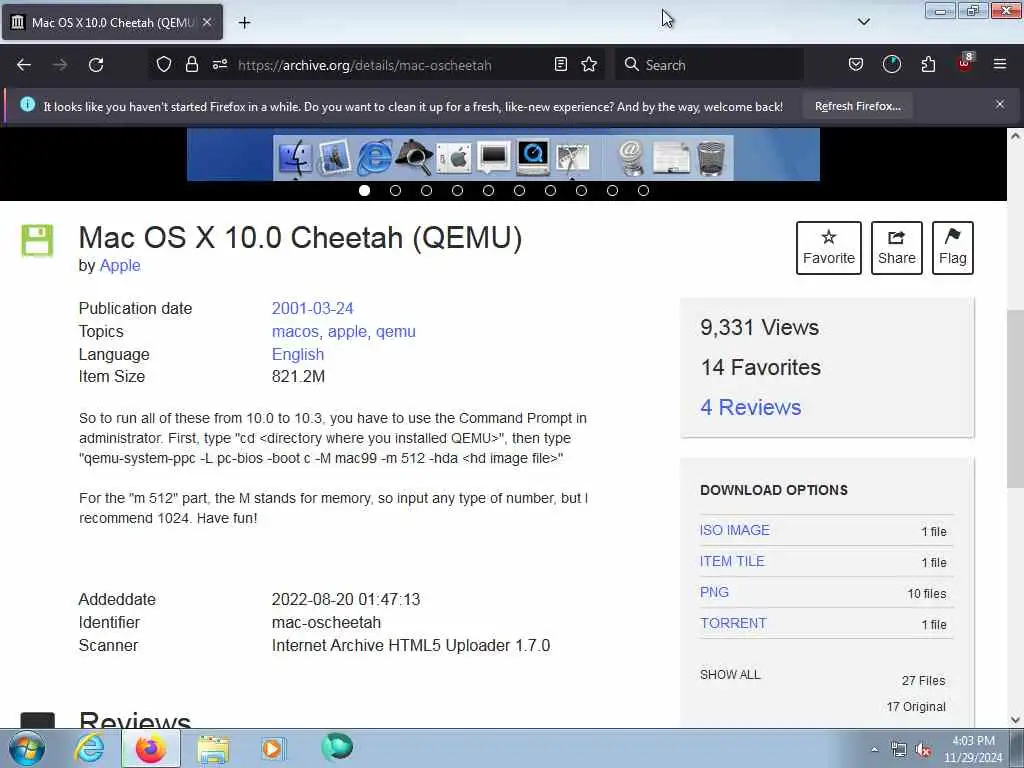
Task: Open the qemu topic link
Action: [x=396, y=331]
